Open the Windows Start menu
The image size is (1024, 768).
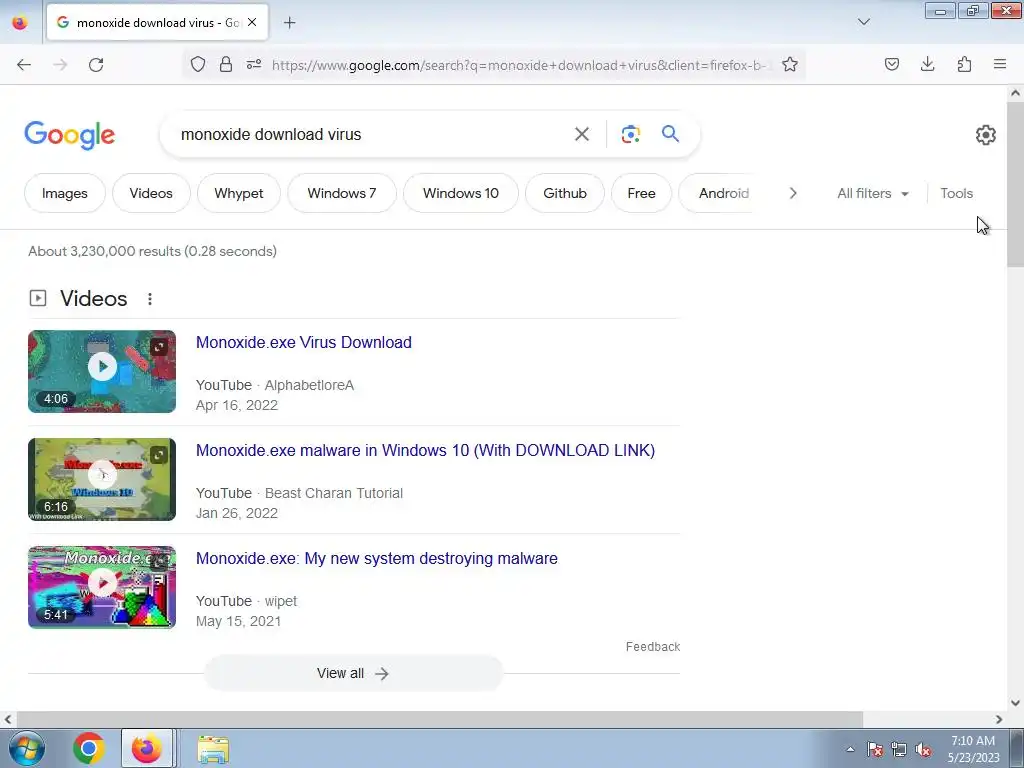[26, 748]
